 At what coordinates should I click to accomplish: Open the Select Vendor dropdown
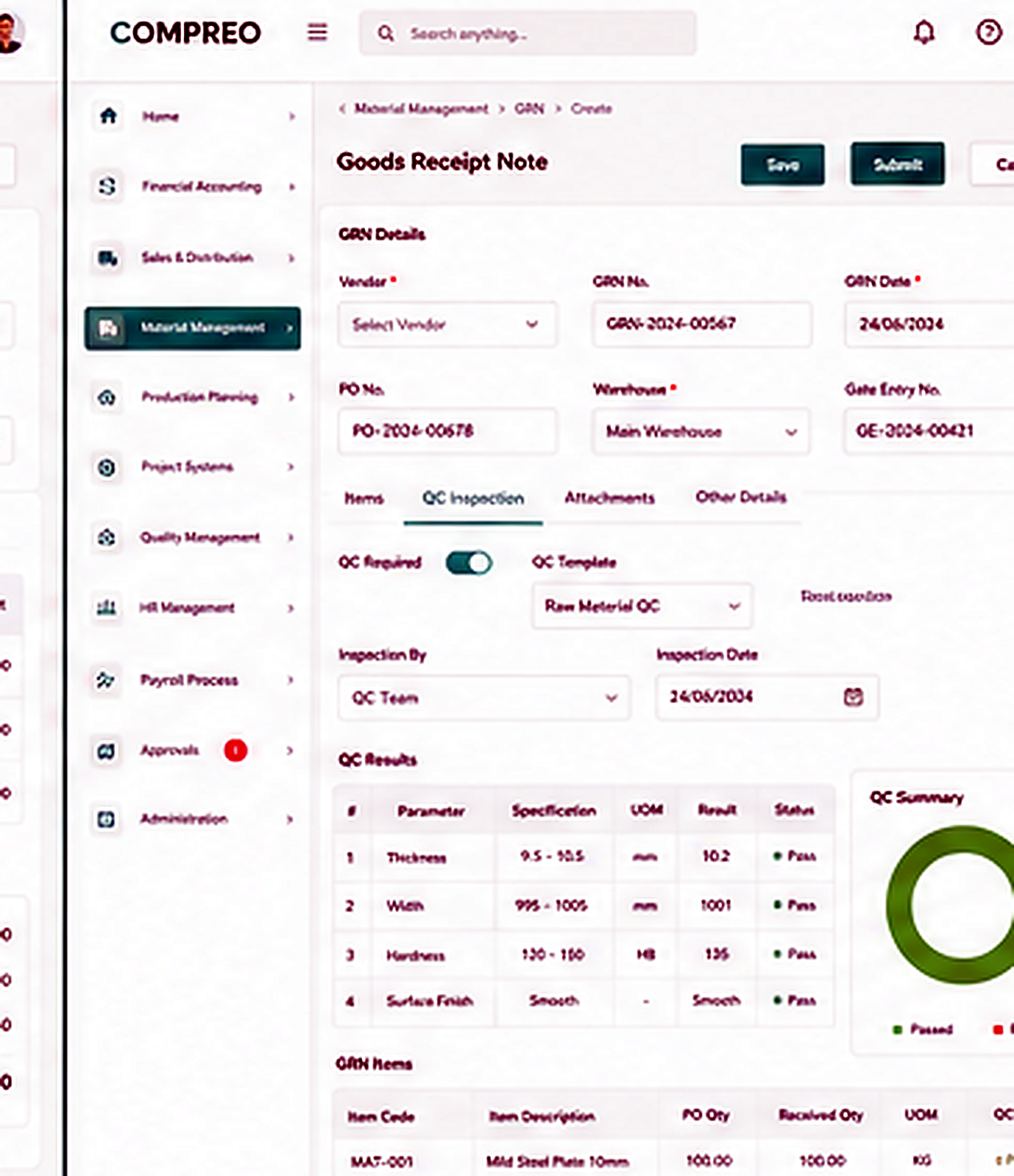[448, 324]
